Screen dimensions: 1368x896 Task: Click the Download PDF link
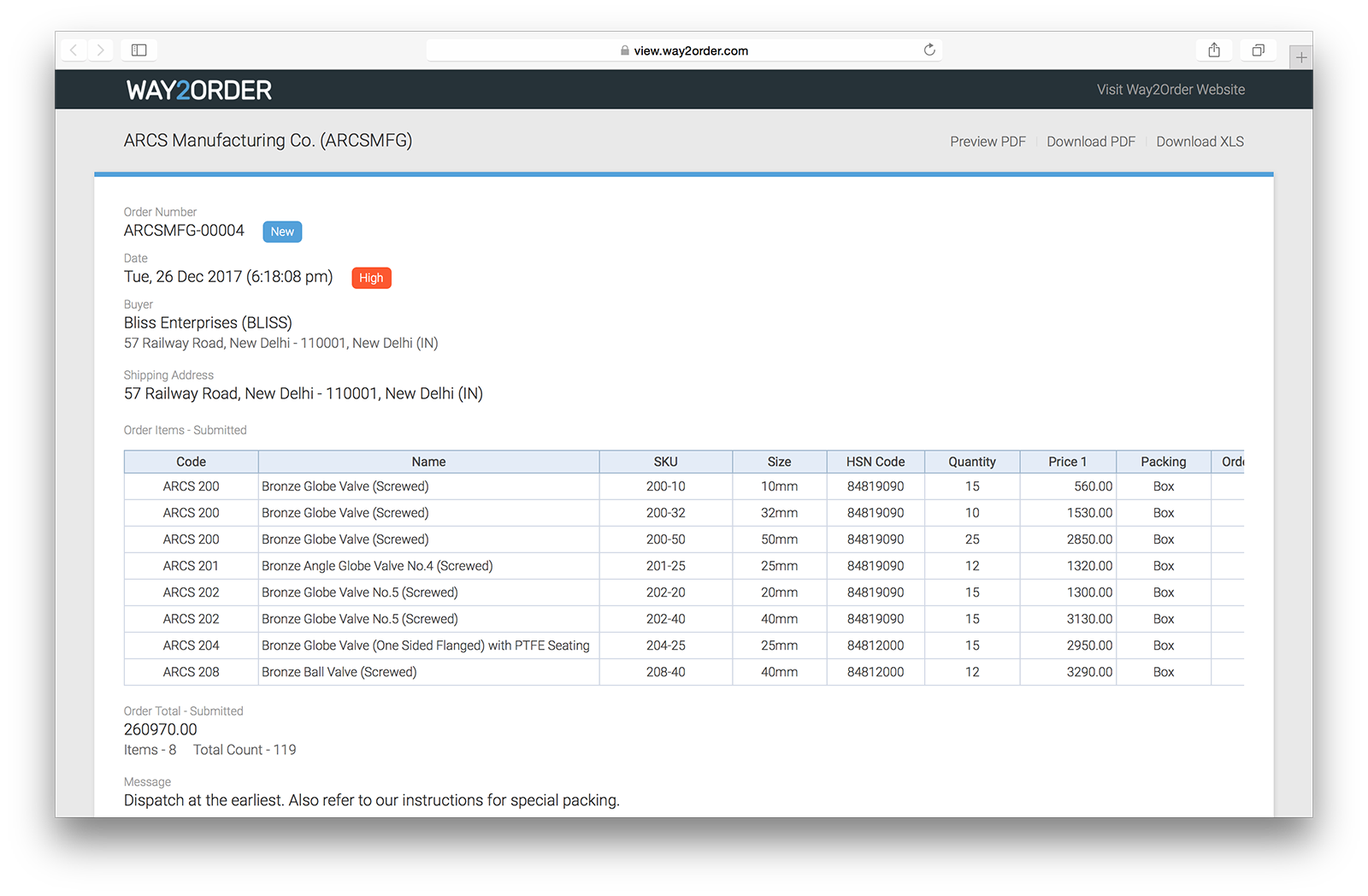click(1091, 142)
